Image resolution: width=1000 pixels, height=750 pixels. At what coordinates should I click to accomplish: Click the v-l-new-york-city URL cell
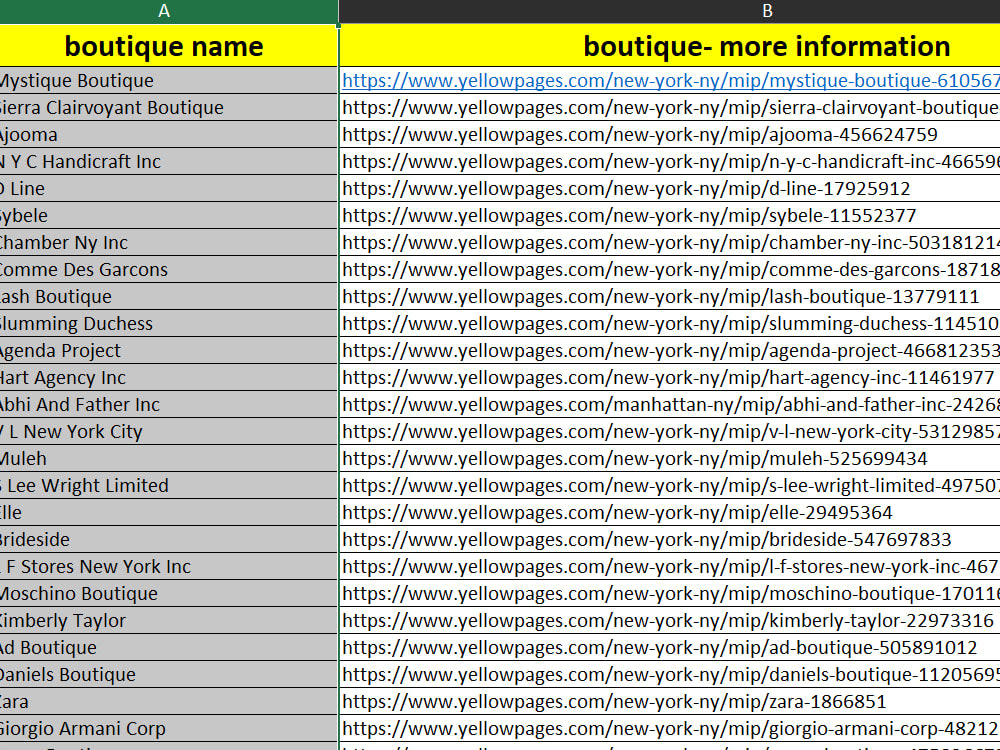(x=670, y=431)
